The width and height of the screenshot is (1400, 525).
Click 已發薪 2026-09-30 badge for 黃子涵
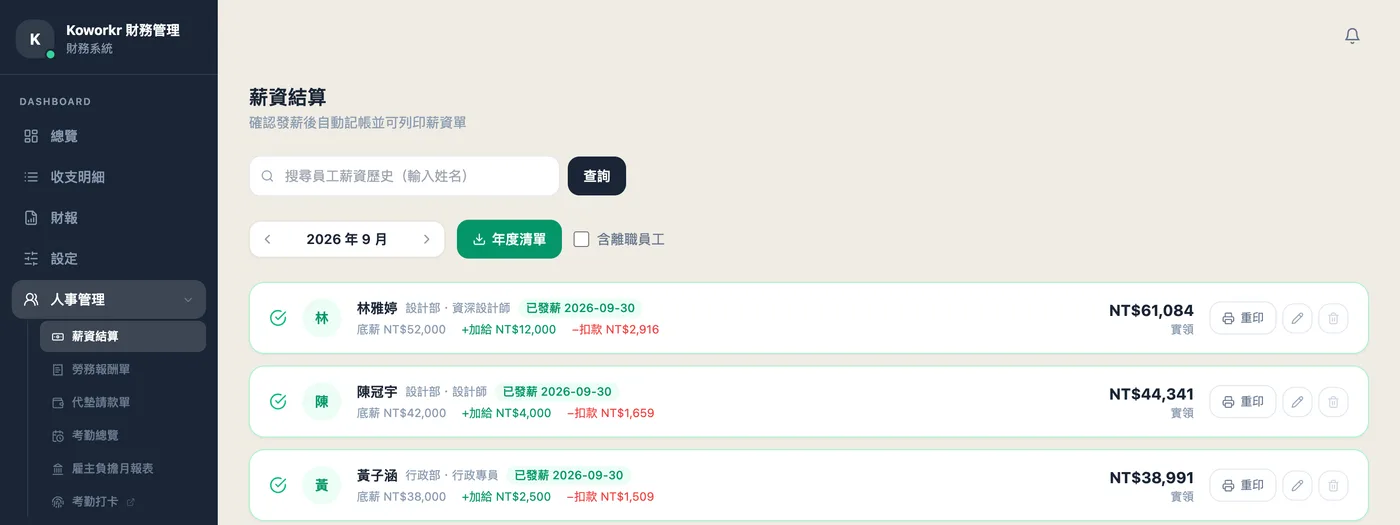pyautogui.click(x=568, y=475)
